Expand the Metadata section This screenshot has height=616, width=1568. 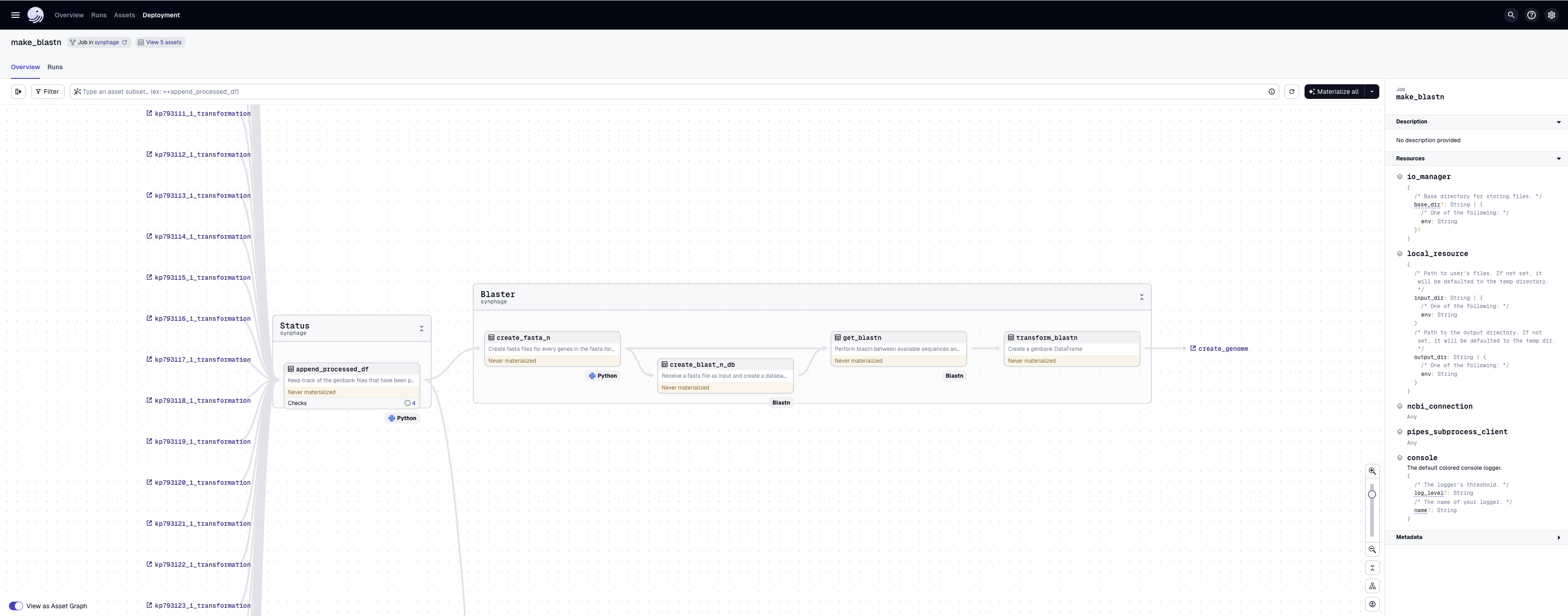click(1558, 538)
